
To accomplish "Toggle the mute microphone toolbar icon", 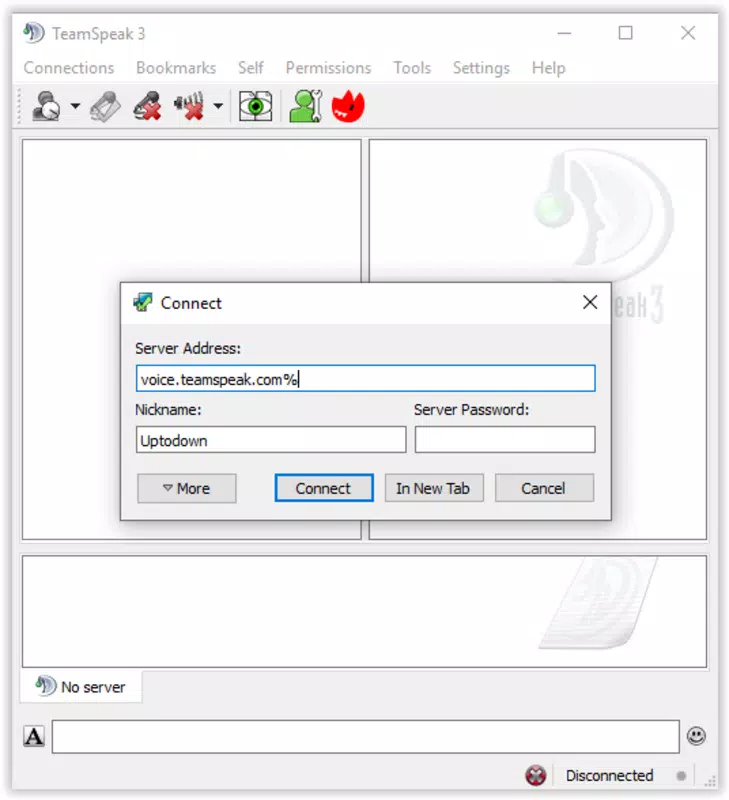I will point(147,106).
